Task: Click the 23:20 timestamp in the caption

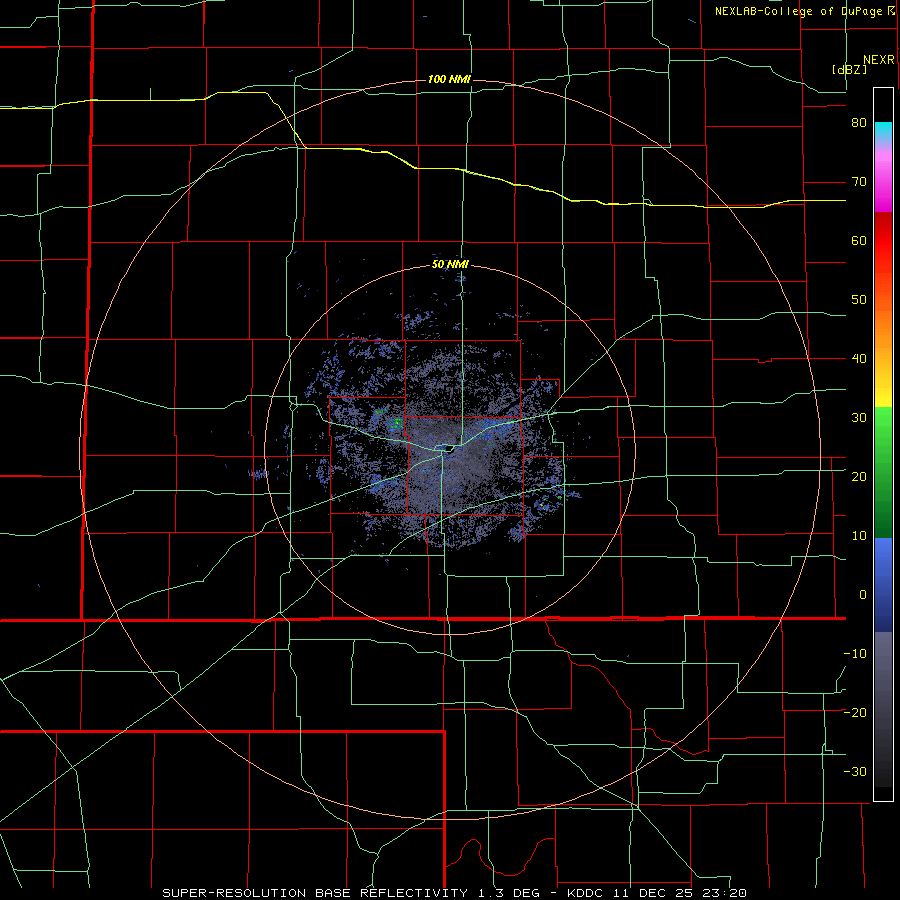Action: coord(726,893)
